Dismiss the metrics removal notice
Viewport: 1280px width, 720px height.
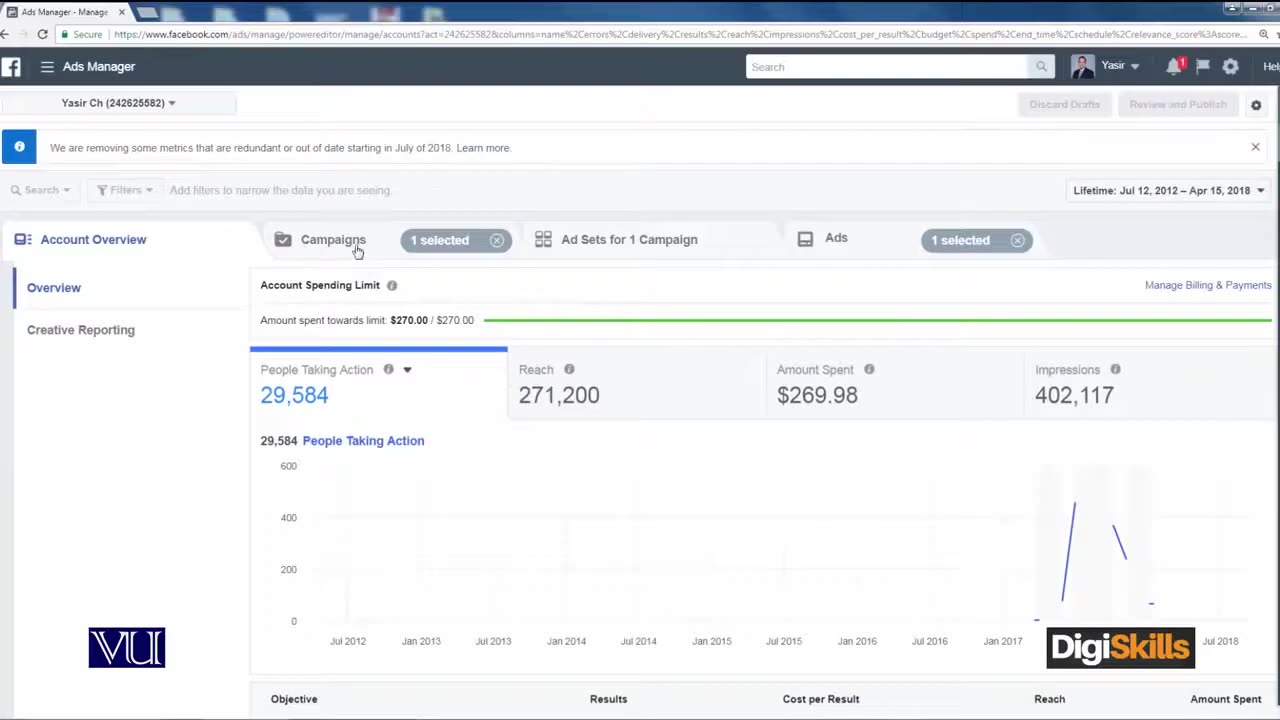click(1255, 147)
